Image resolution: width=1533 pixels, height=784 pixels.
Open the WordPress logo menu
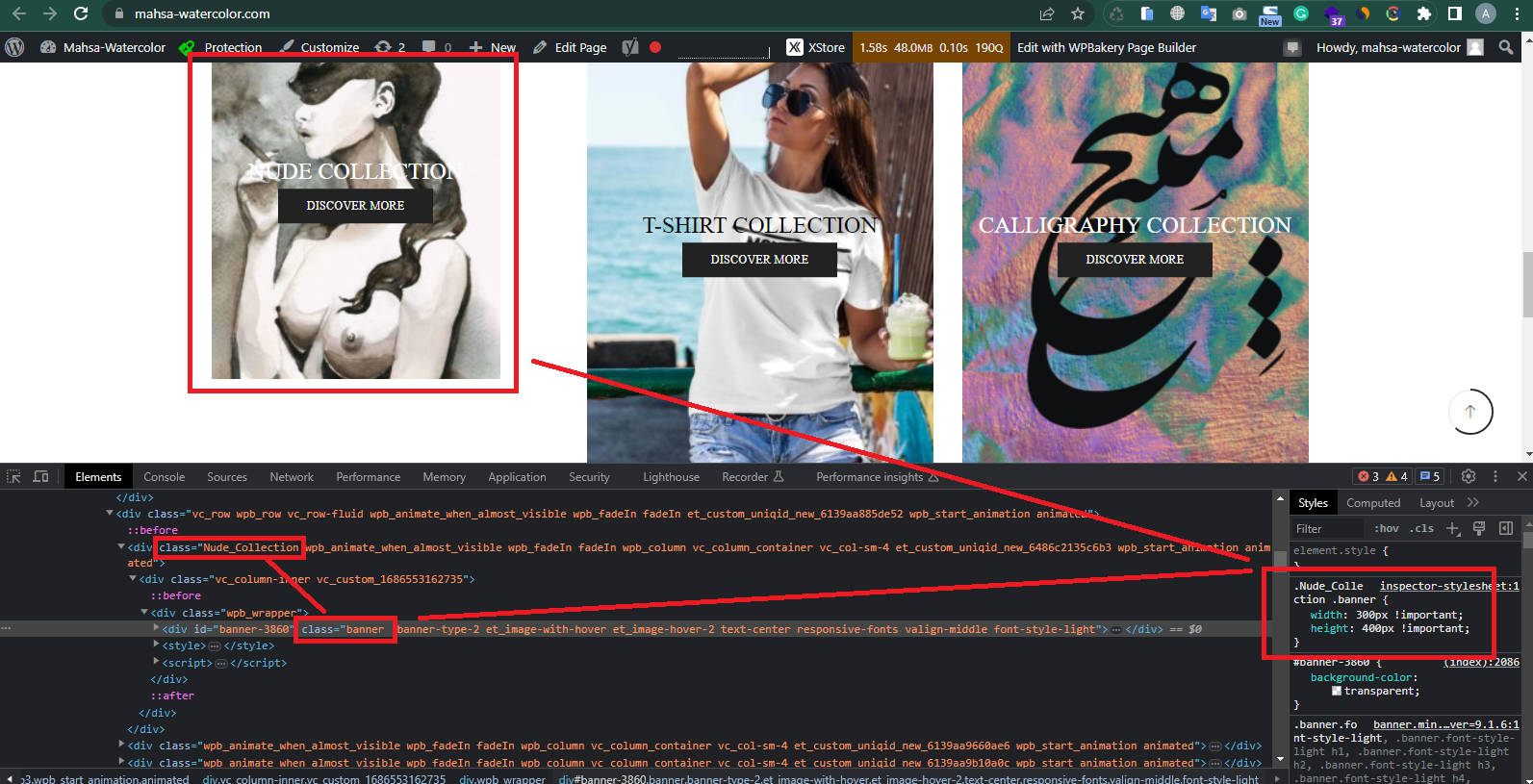click(14, 47)
